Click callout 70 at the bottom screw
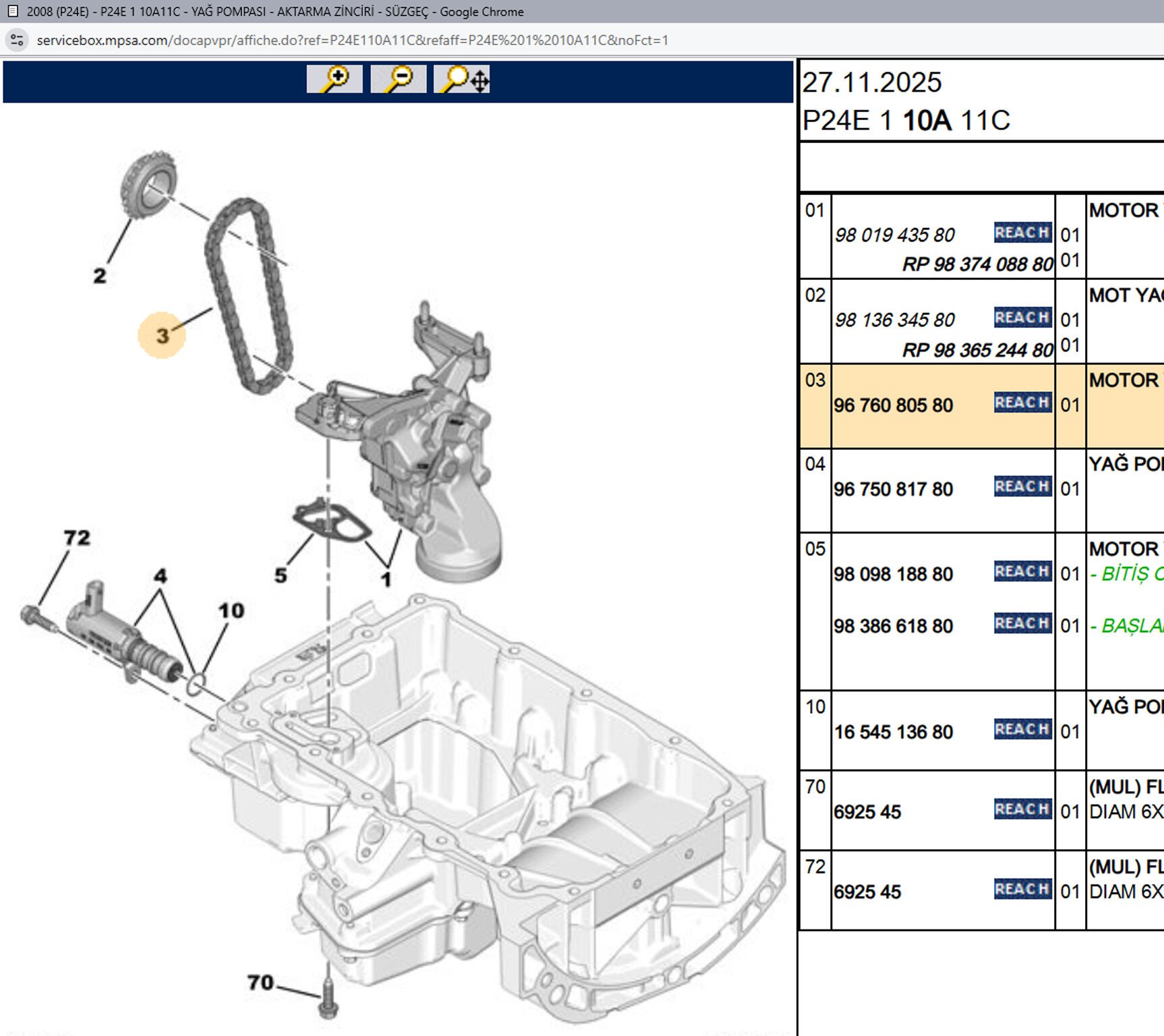Viewport: 1164px width, 1036px height. (x=260, y=982)
